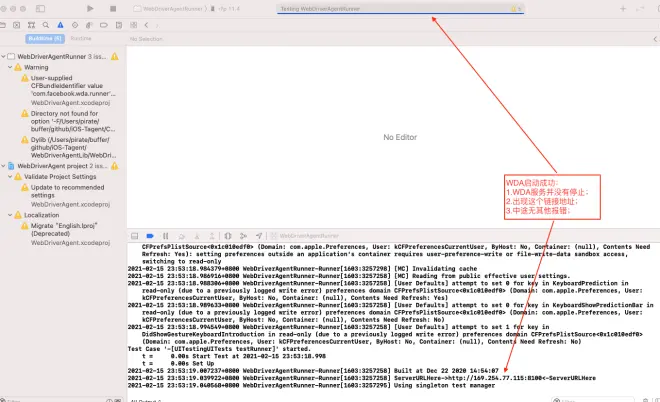Select the Runtime issues tab
Image resolution: width=660 pixels, height=402 pixels.
point(81,38)
